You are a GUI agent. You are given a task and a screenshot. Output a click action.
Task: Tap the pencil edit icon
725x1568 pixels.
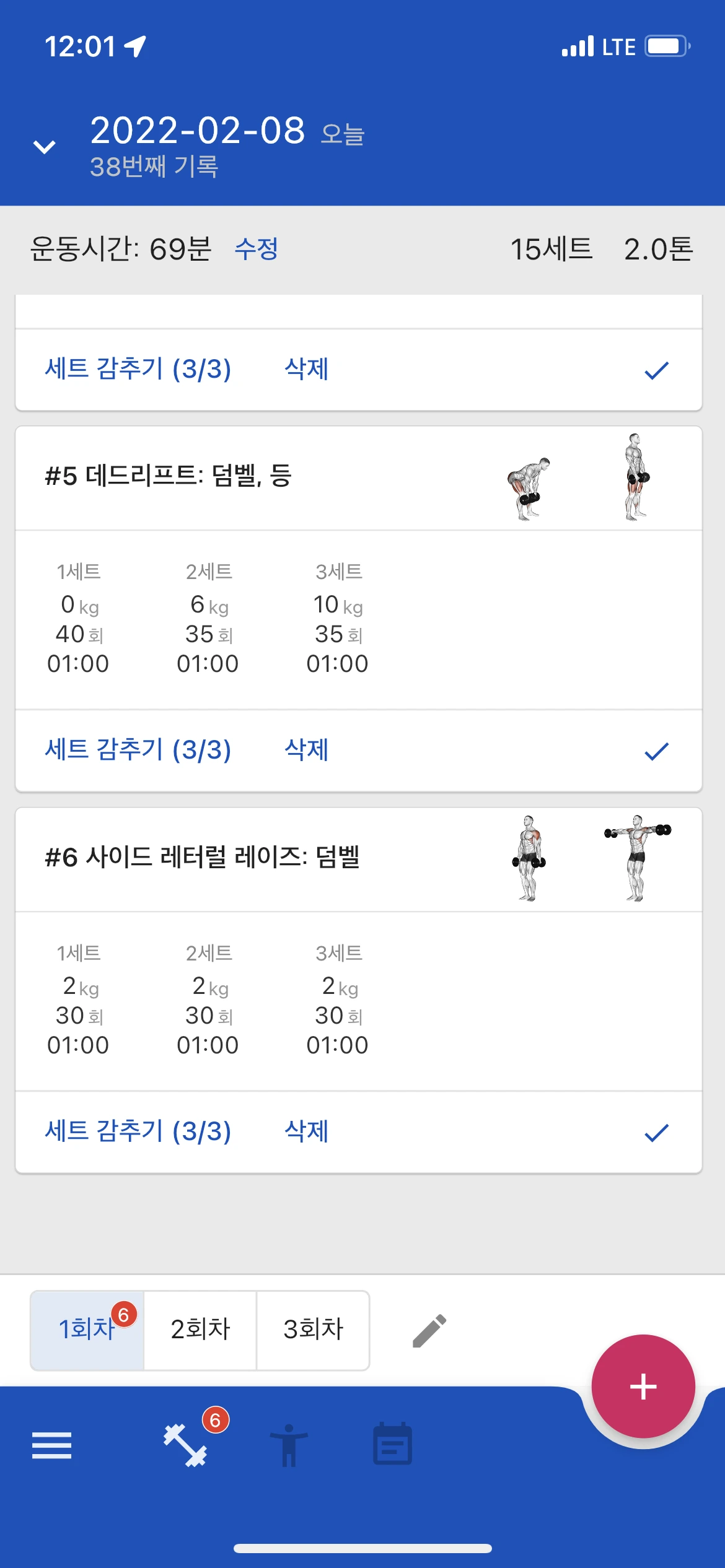[429, 1331]
